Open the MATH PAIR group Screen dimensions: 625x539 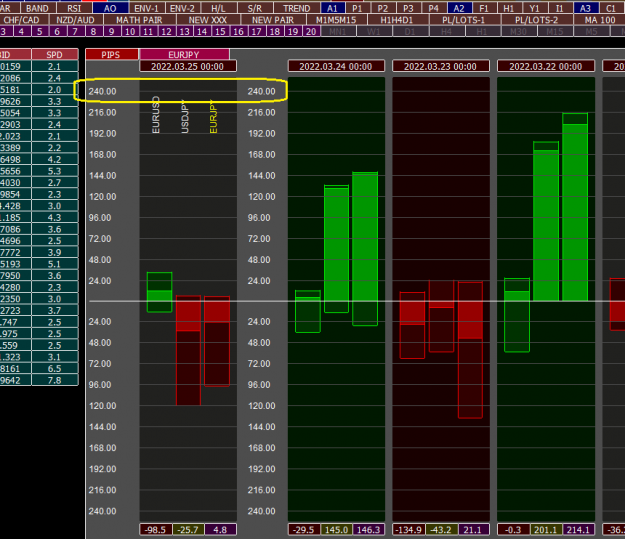(139, 20)
